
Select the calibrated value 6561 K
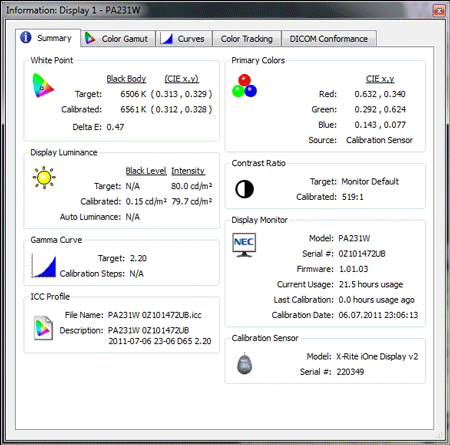point(133,109)
